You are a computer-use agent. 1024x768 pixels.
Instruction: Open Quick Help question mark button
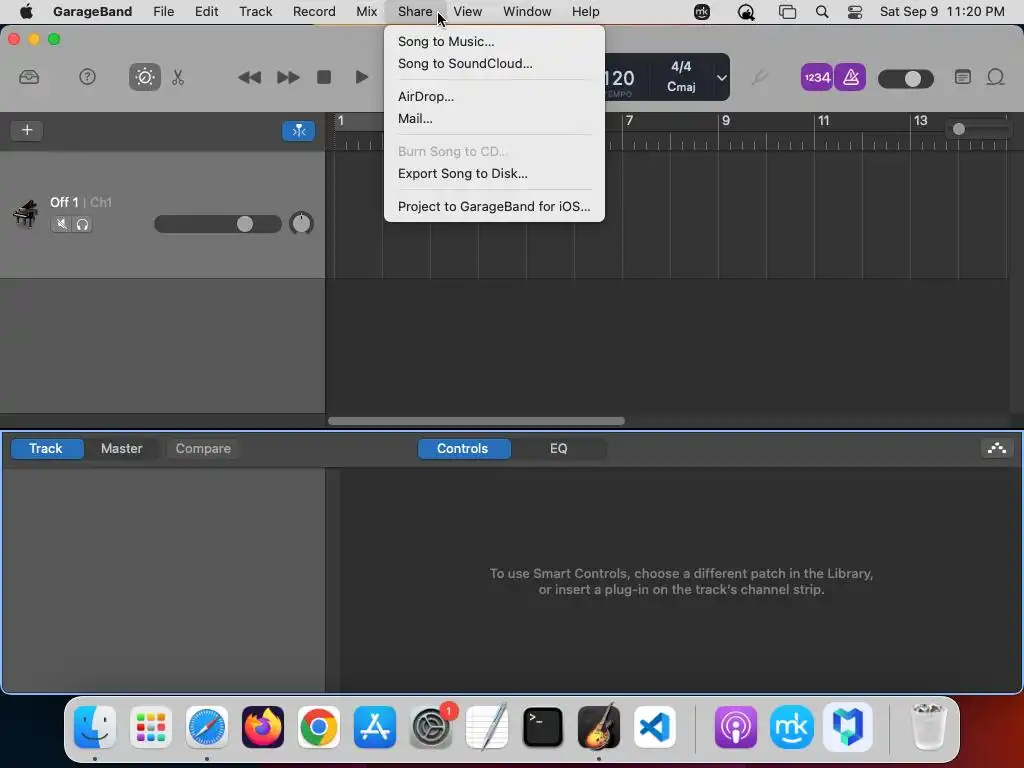point(87,77)
